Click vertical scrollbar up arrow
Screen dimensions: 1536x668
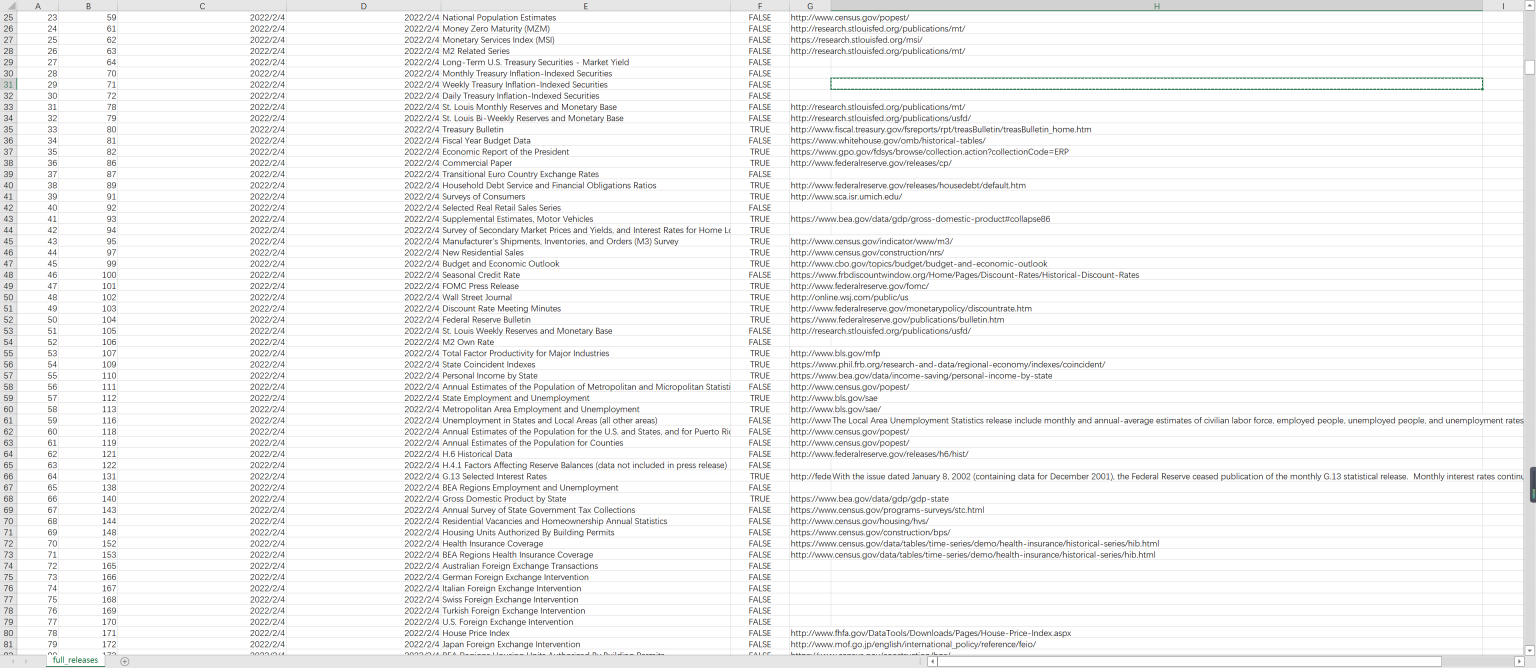click(1529, 6)
